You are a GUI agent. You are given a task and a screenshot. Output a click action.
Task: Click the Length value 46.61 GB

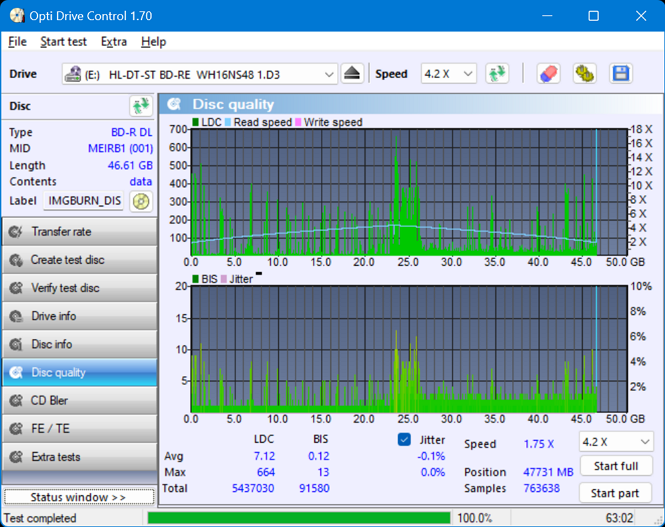point(130,165)
